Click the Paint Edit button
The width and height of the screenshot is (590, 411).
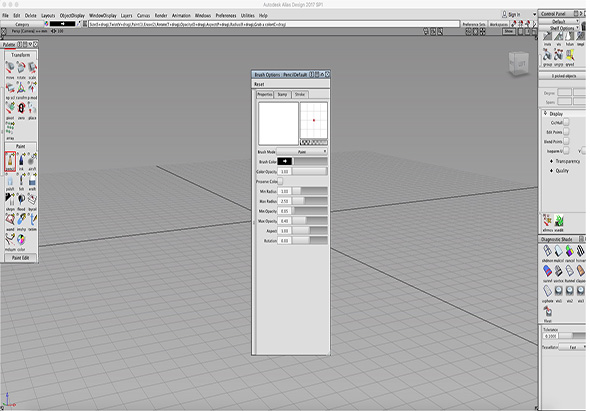click(x=21, y=258)
